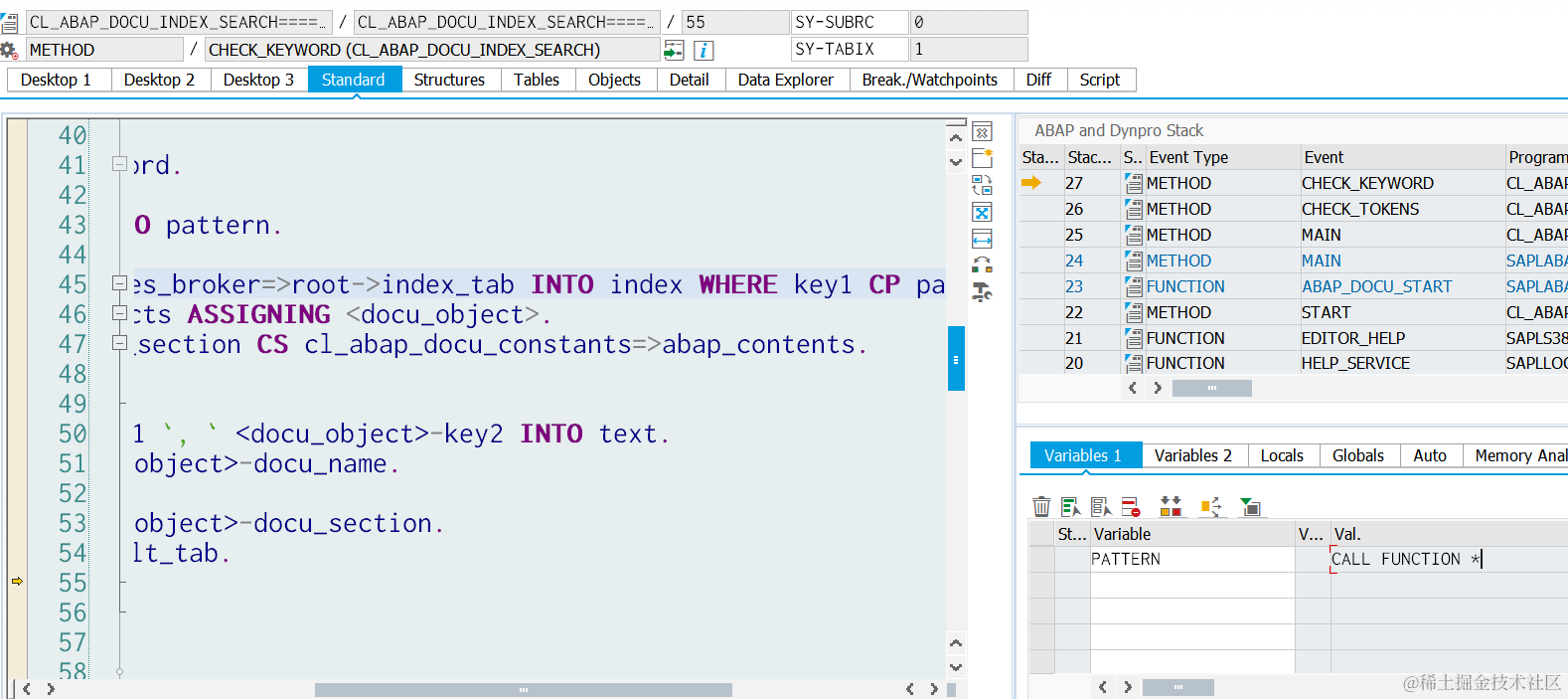Screen dimensions: 1568x699
Task: Click the source icon in stack row 23
Action: [x=1133, y=286]
